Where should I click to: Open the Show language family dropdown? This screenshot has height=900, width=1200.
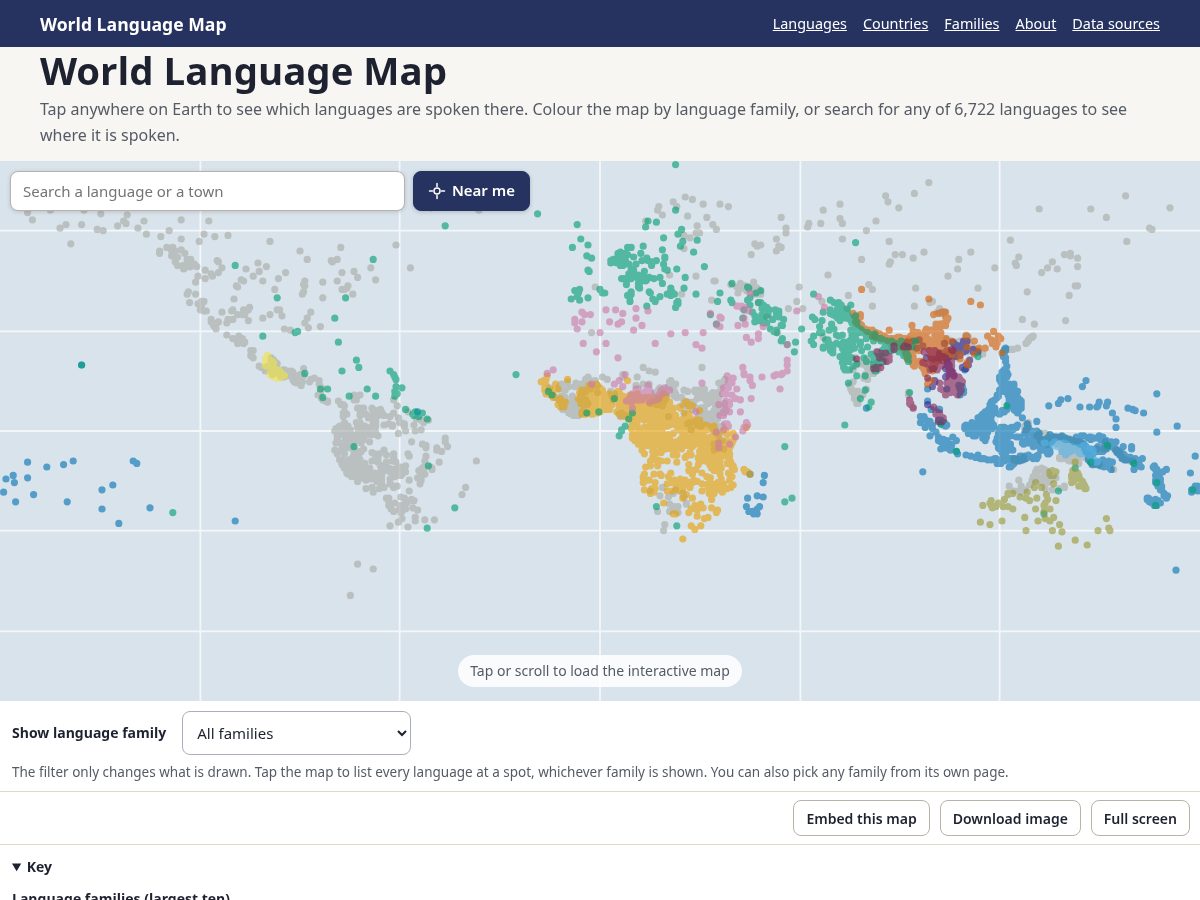click(296, 733)
